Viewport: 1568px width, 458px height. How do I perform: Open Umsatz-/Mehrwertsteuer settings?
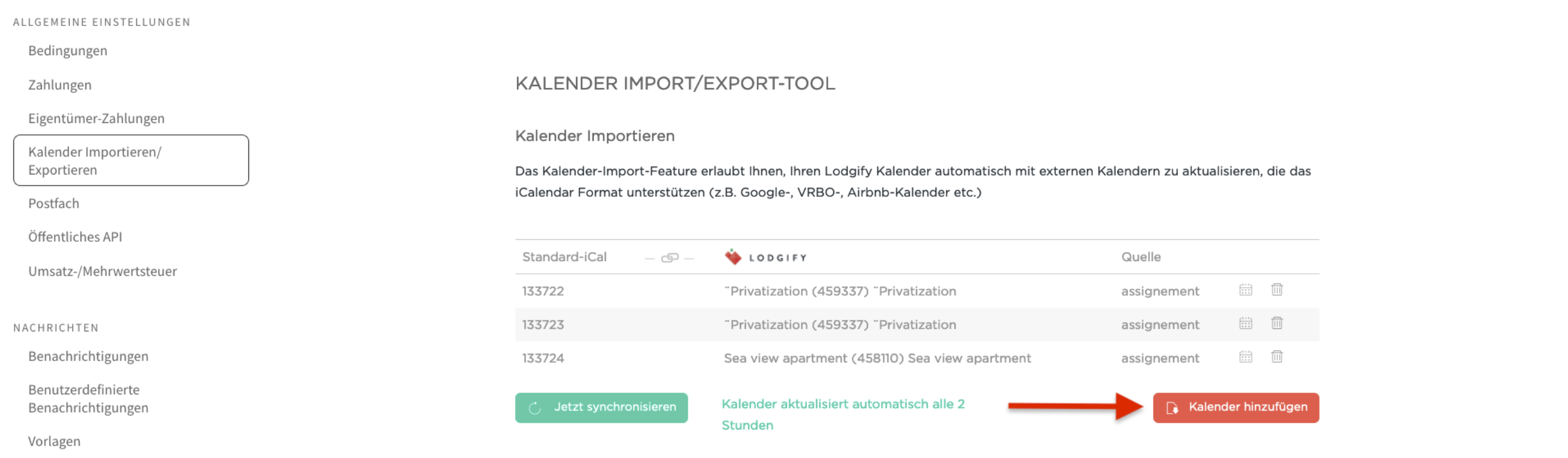click(x=102, y=271)
